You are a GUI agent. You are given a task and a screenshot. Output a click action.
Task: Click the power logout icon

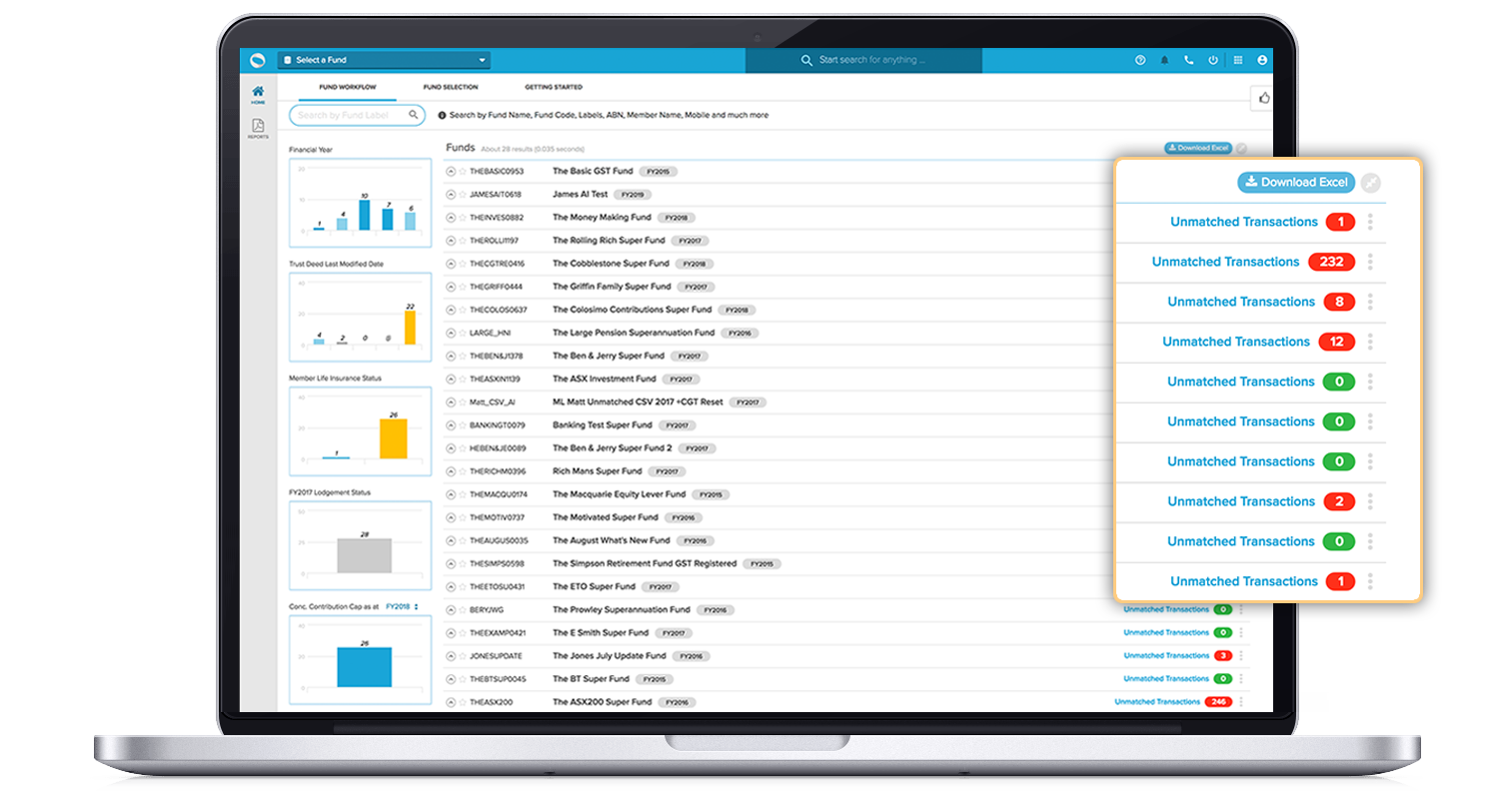pyautogui.click(x=1213, y=60)
